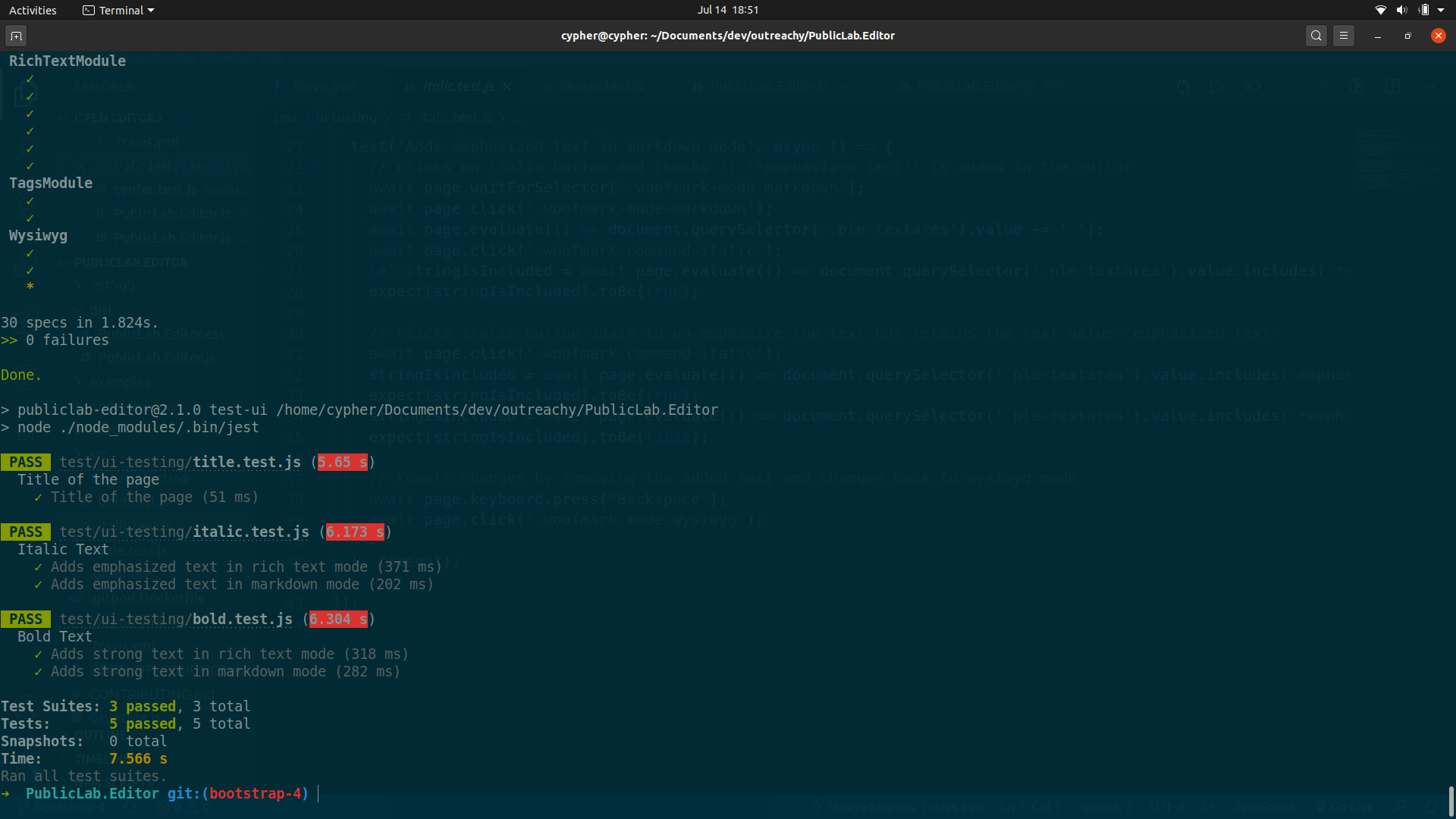The width and height of the screenshot is (1456, 819).
Task: Click the terminal scrollbar thumb
Action: coord(1451,800)
